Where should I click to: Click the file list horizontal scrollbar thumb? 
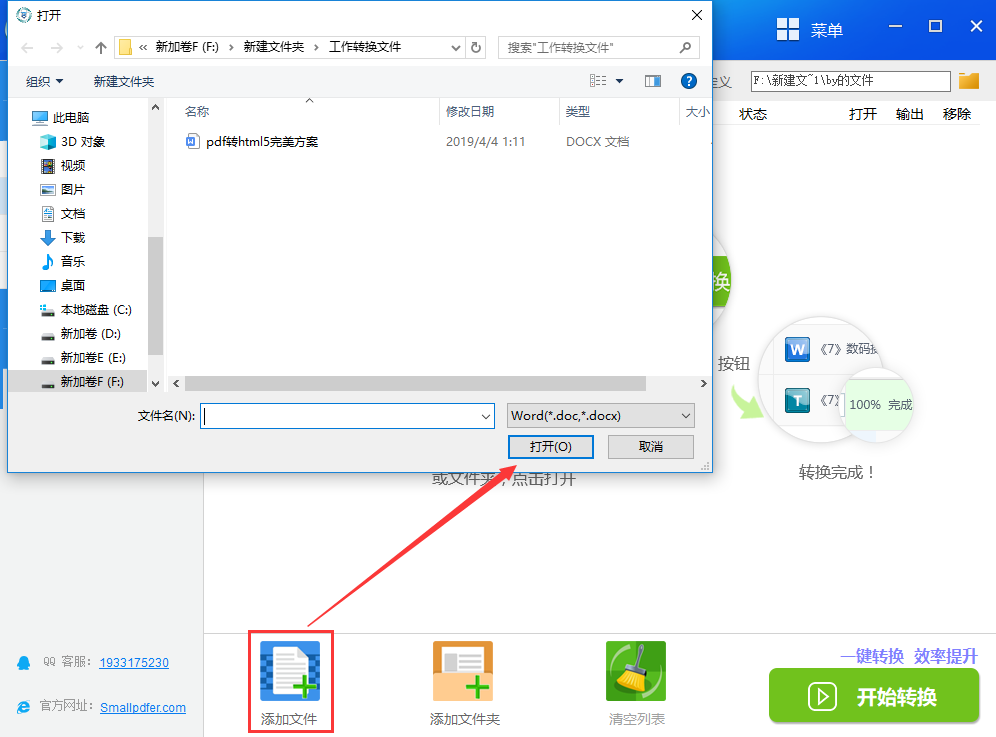click(x=415, y=384)
